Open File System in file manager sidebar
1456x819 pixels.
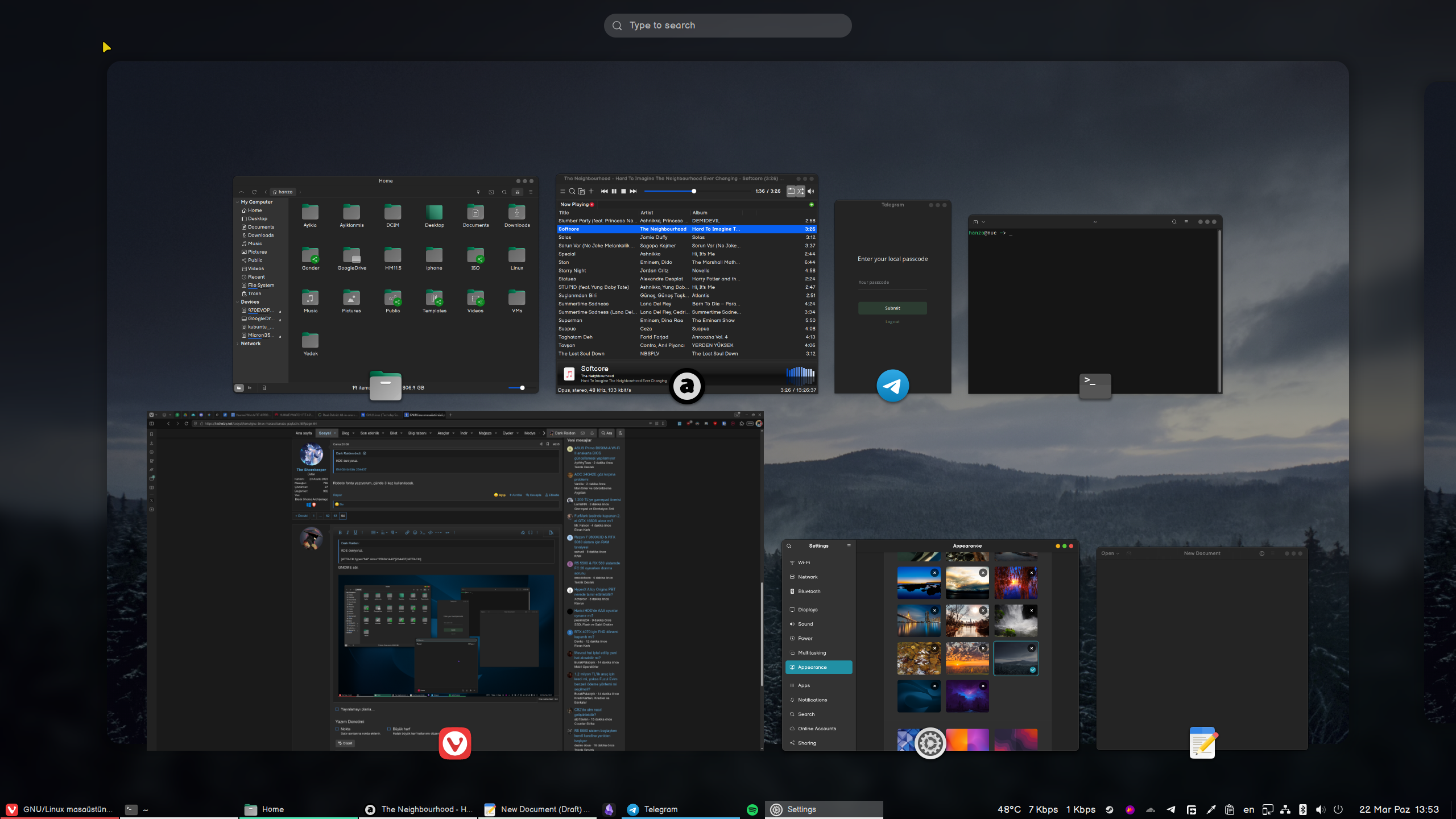tap(260, 286)
